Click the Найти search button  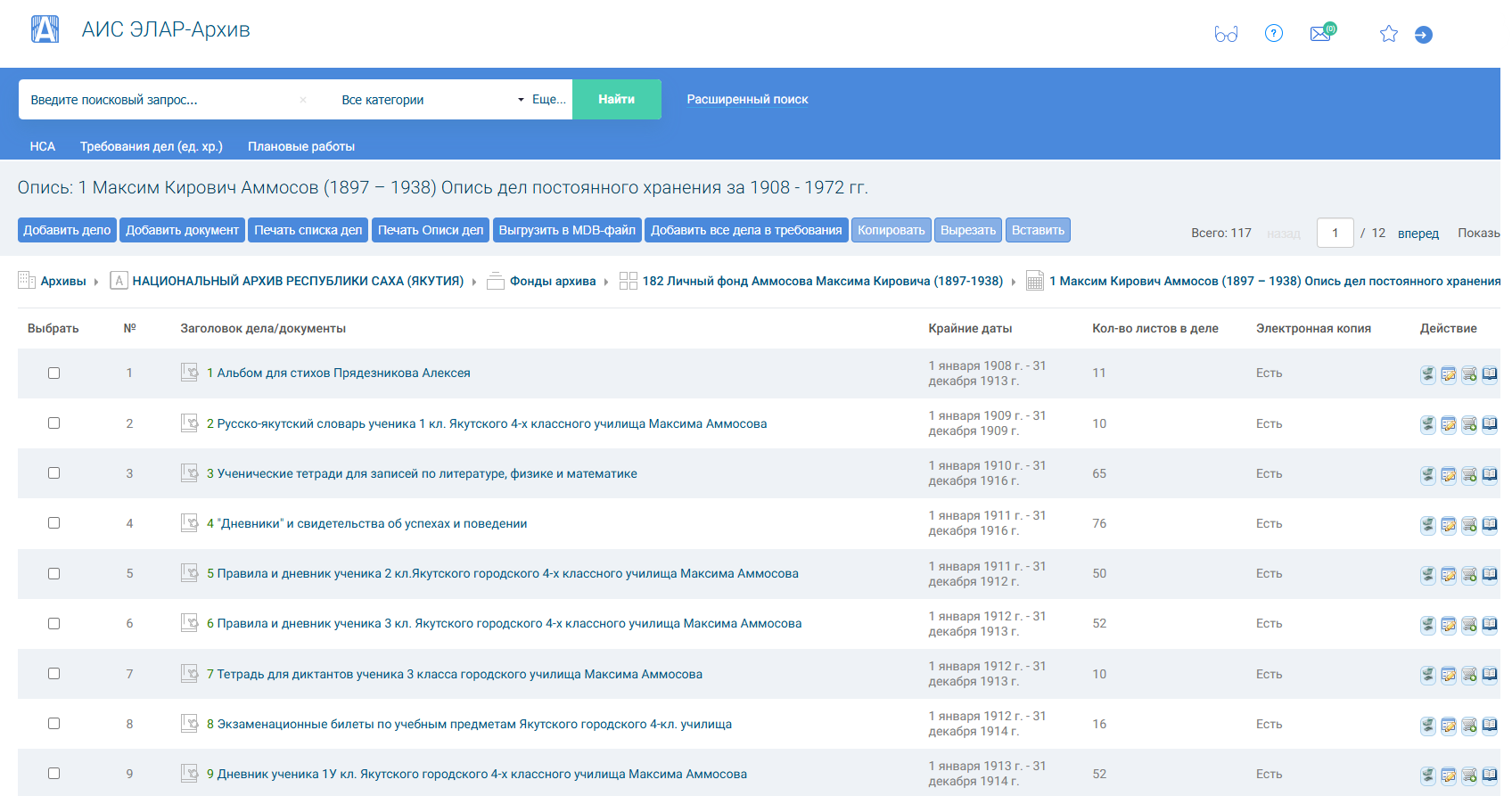pyautogui.click(x=616, y=99)
